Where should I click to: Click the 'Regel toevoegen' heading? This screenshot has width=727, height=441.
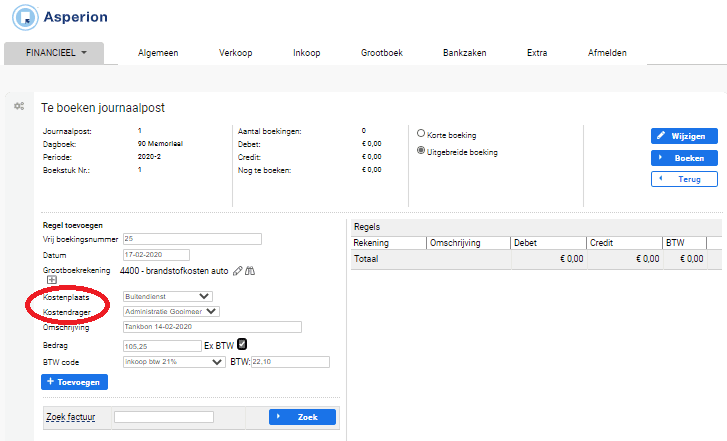click(73, 225)
